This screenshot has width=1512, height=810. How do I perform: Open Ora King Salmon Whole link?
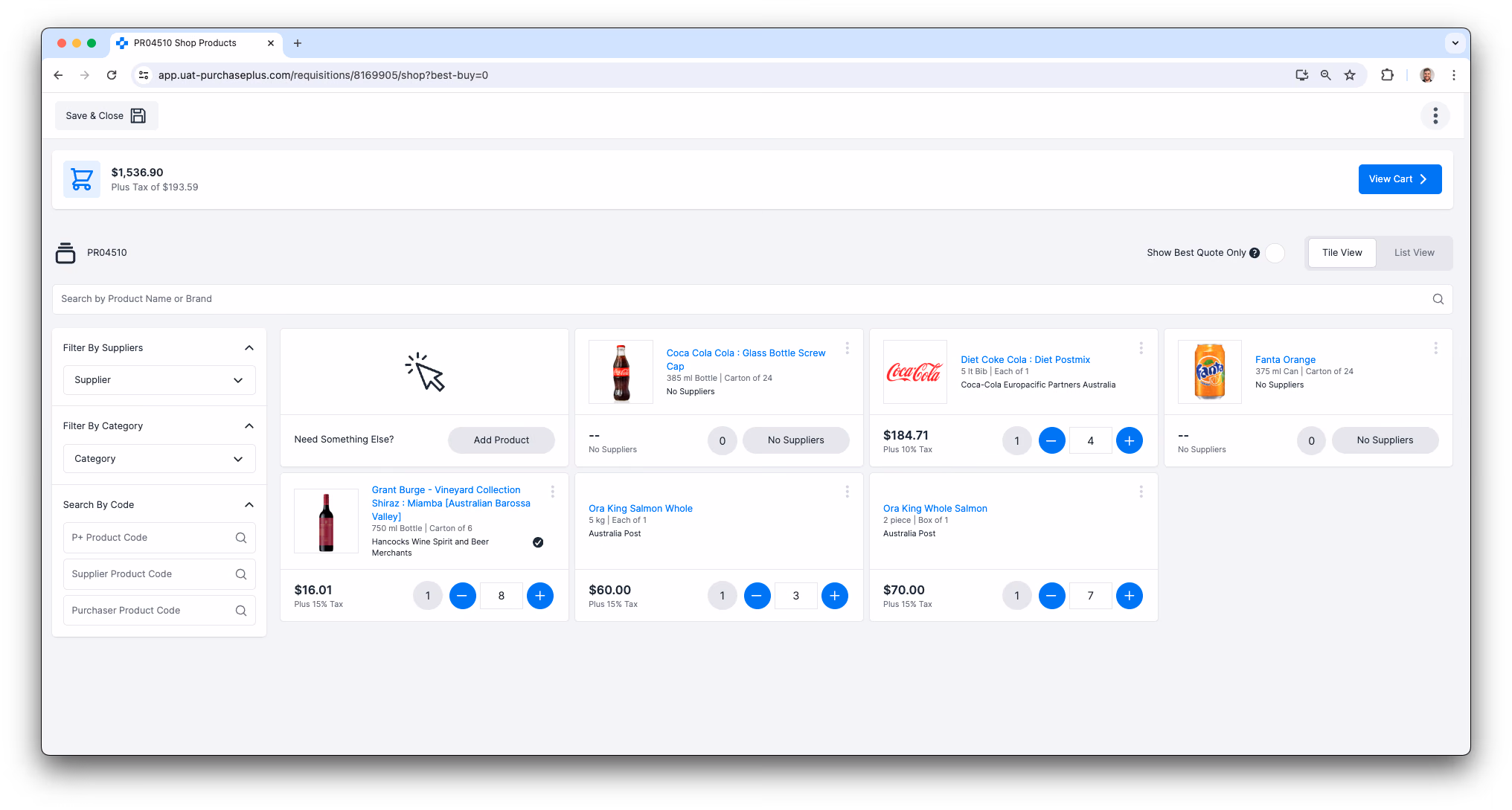[641, 509]
